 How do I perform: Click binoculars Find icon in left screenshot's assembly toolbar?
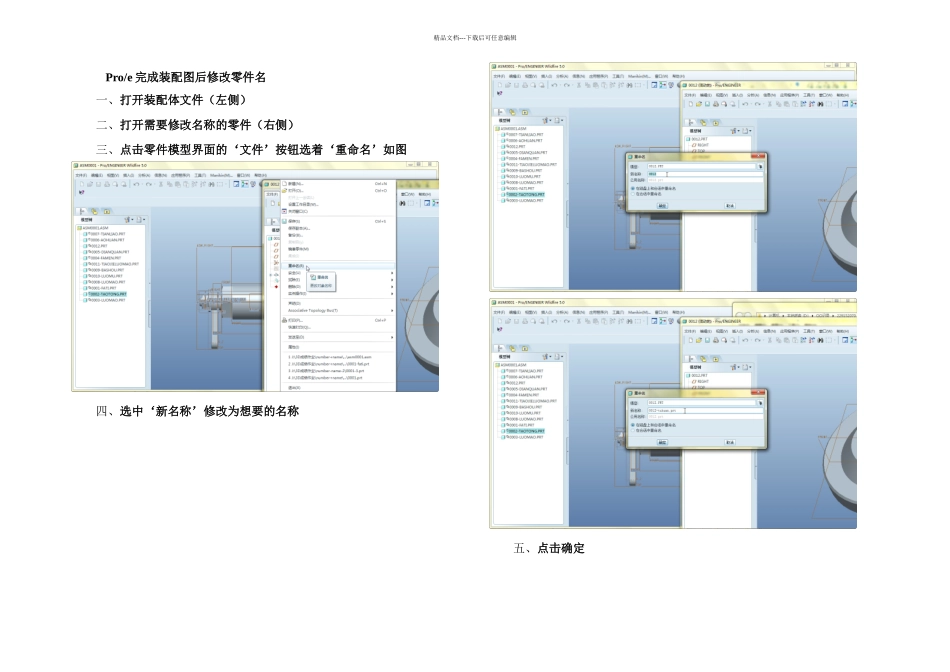(x=211, y=184)
